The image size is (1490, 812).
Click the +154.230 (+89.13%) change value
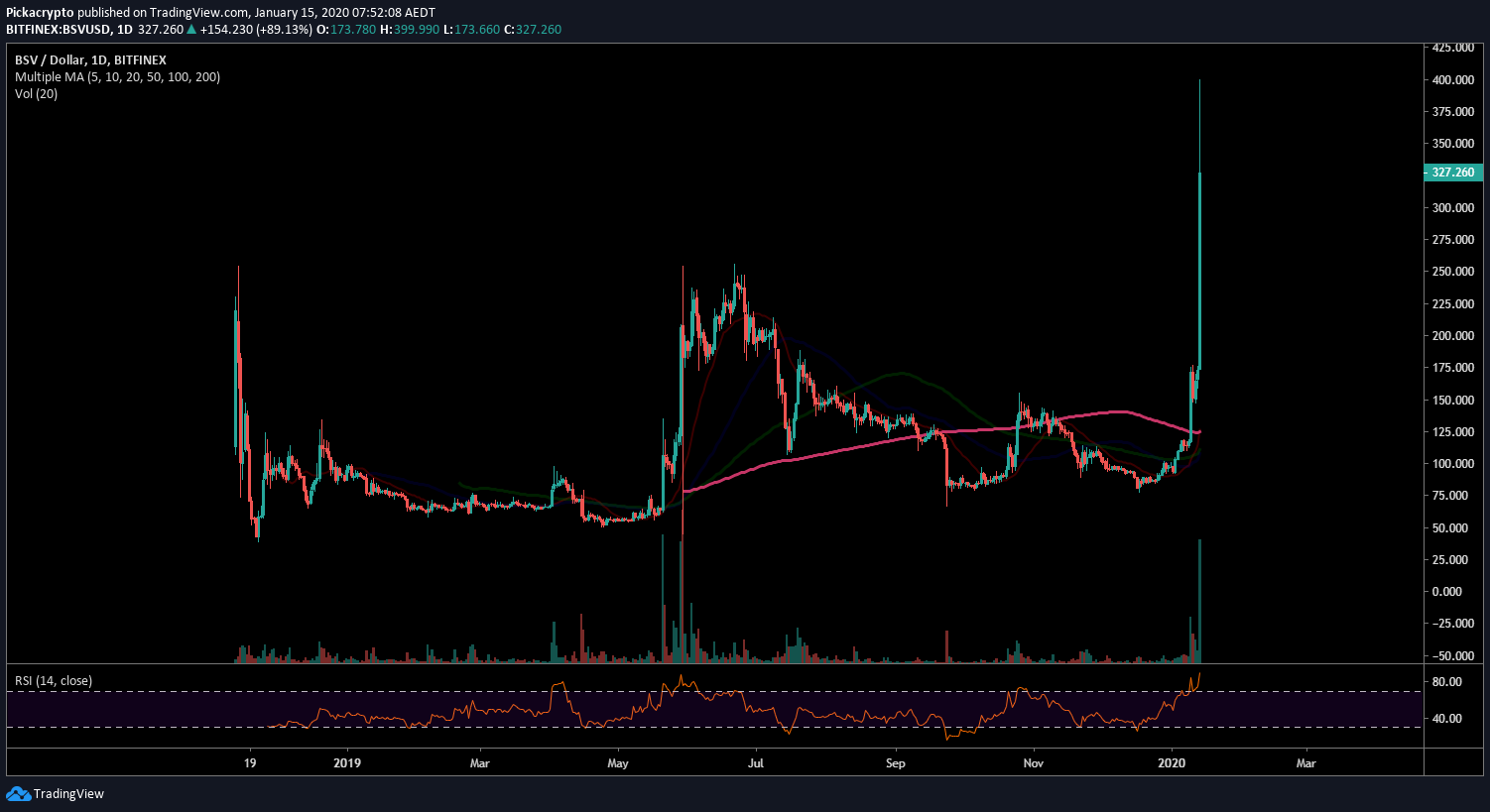tap(256, 30)
